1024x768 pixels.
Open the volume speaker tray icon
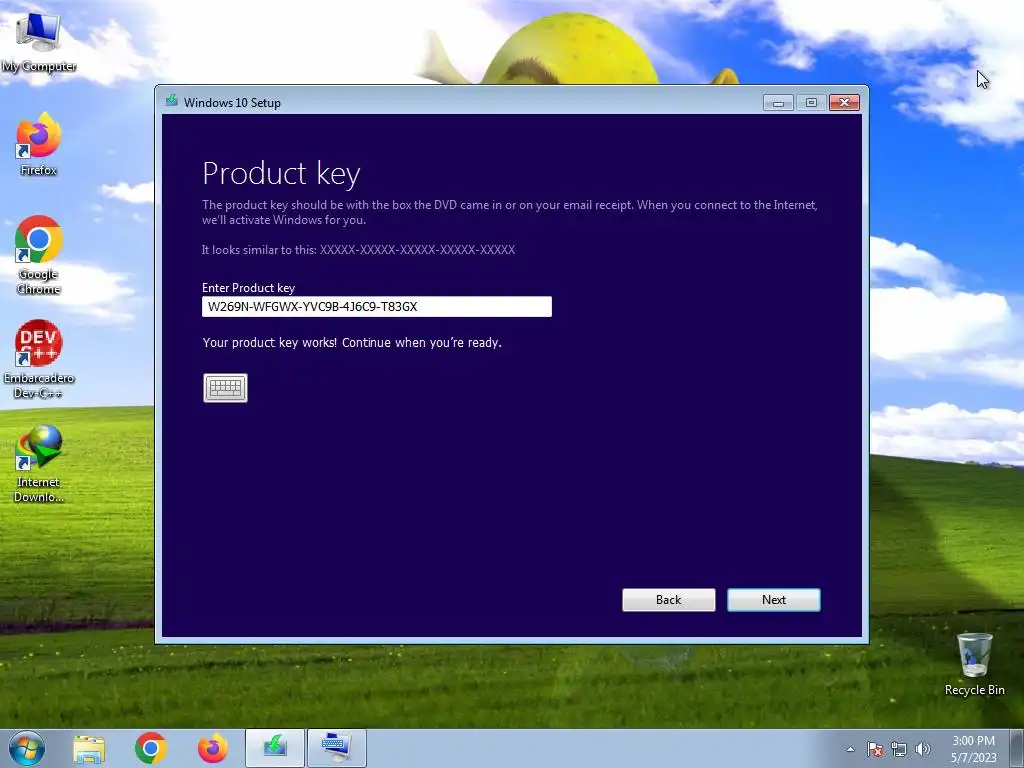[x=923, y=749]
